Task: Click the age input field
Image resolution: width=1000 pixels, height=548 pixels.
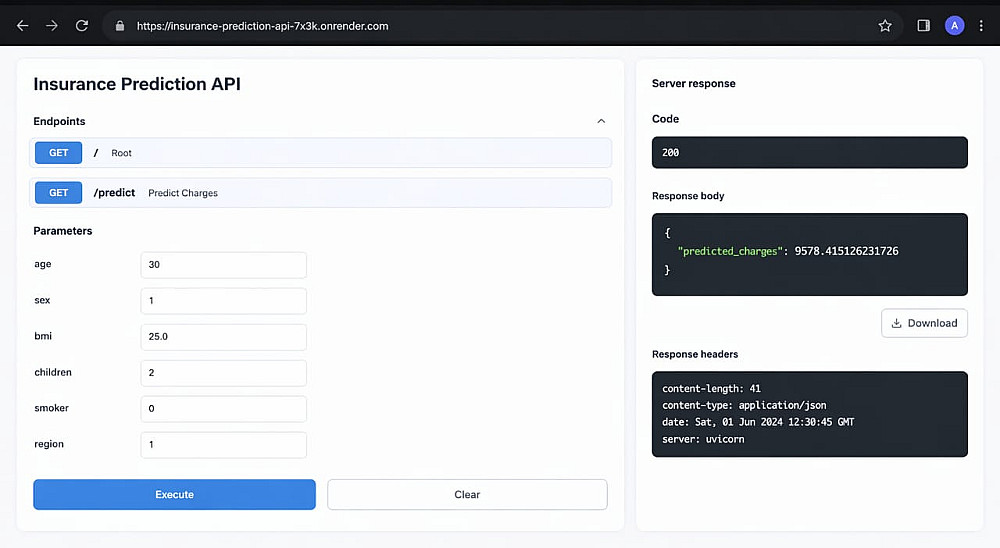Action: click(x=223, y=265)
